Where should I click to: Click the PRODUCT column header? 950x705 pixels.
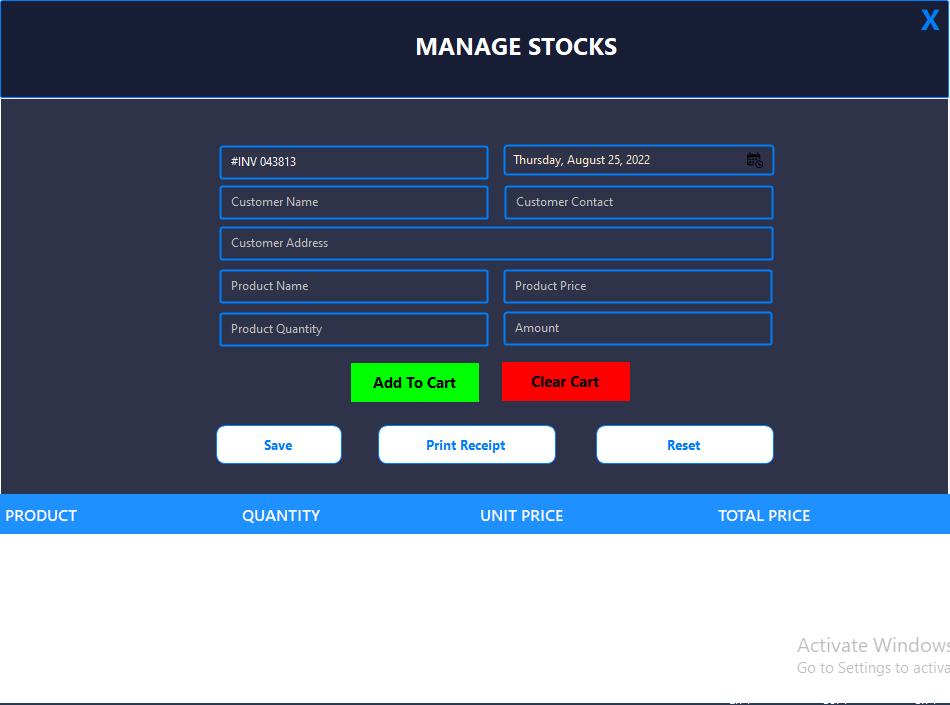coord(41,515)
